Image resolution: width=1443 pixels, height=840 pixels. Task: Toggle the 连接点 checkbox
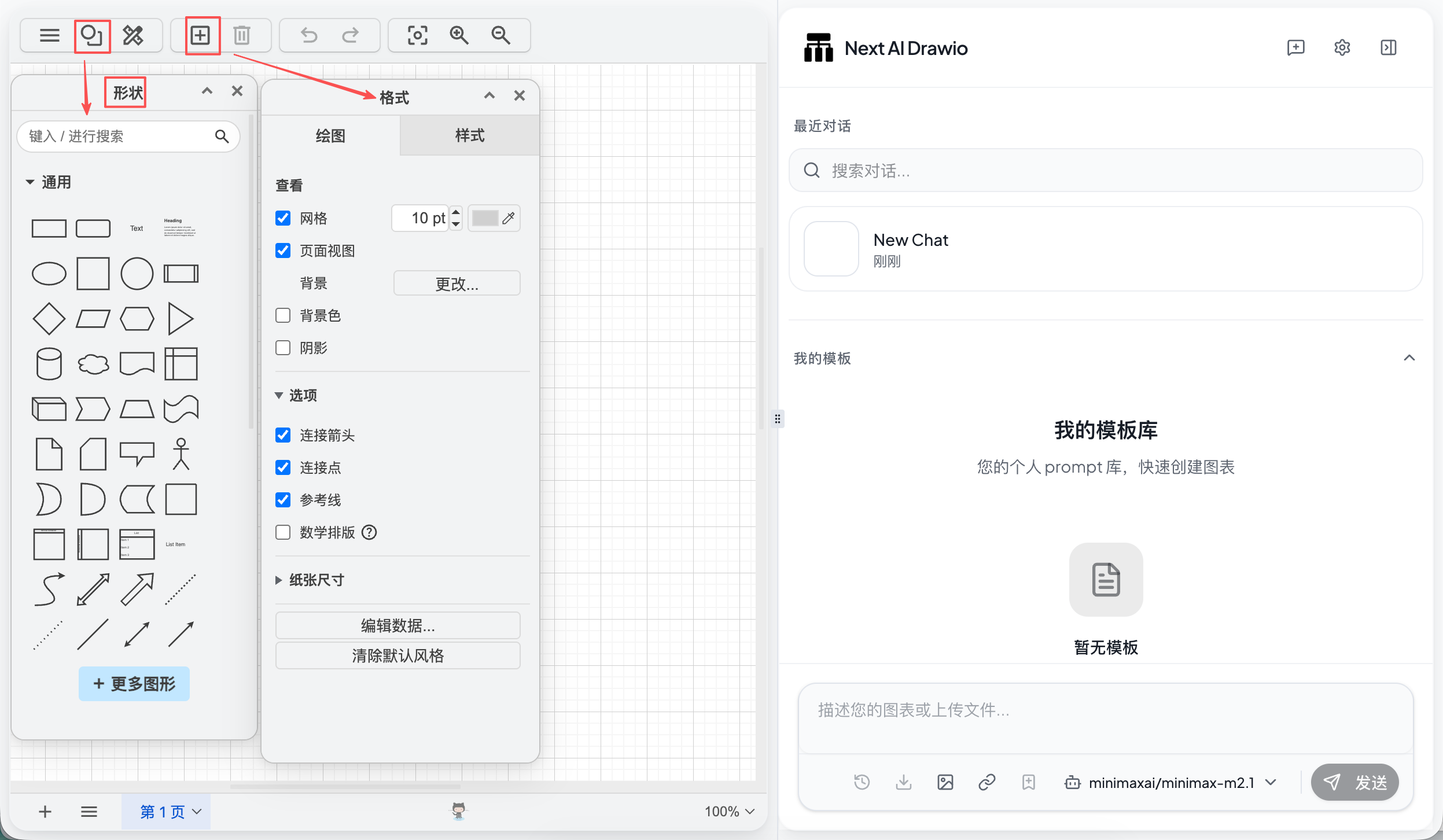283,467
